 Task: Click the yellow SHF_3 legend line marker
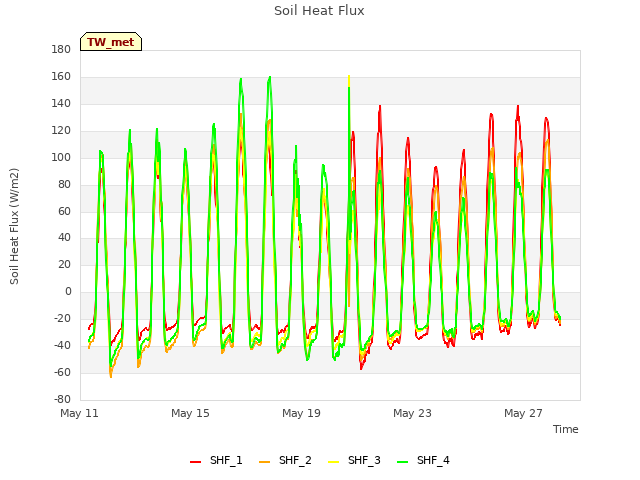(333, 462)
